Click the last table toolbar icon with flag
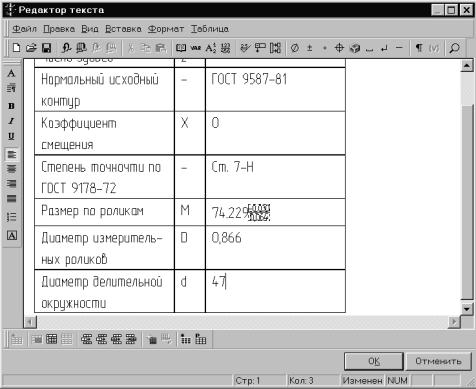 coord(201,339)
